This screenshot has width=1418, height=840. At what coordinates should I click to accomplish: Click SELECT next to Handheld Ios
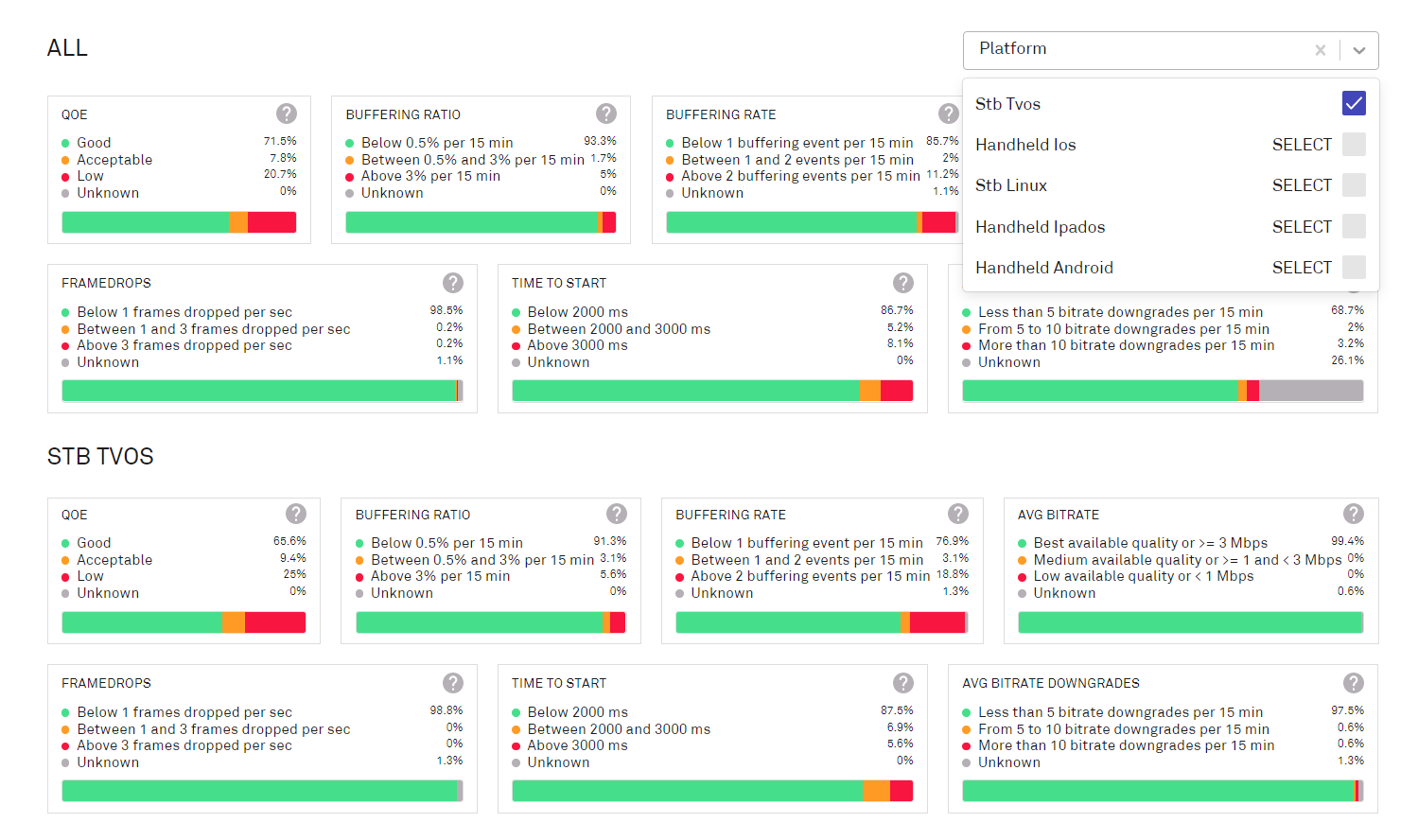click(x=1302, y=145)
